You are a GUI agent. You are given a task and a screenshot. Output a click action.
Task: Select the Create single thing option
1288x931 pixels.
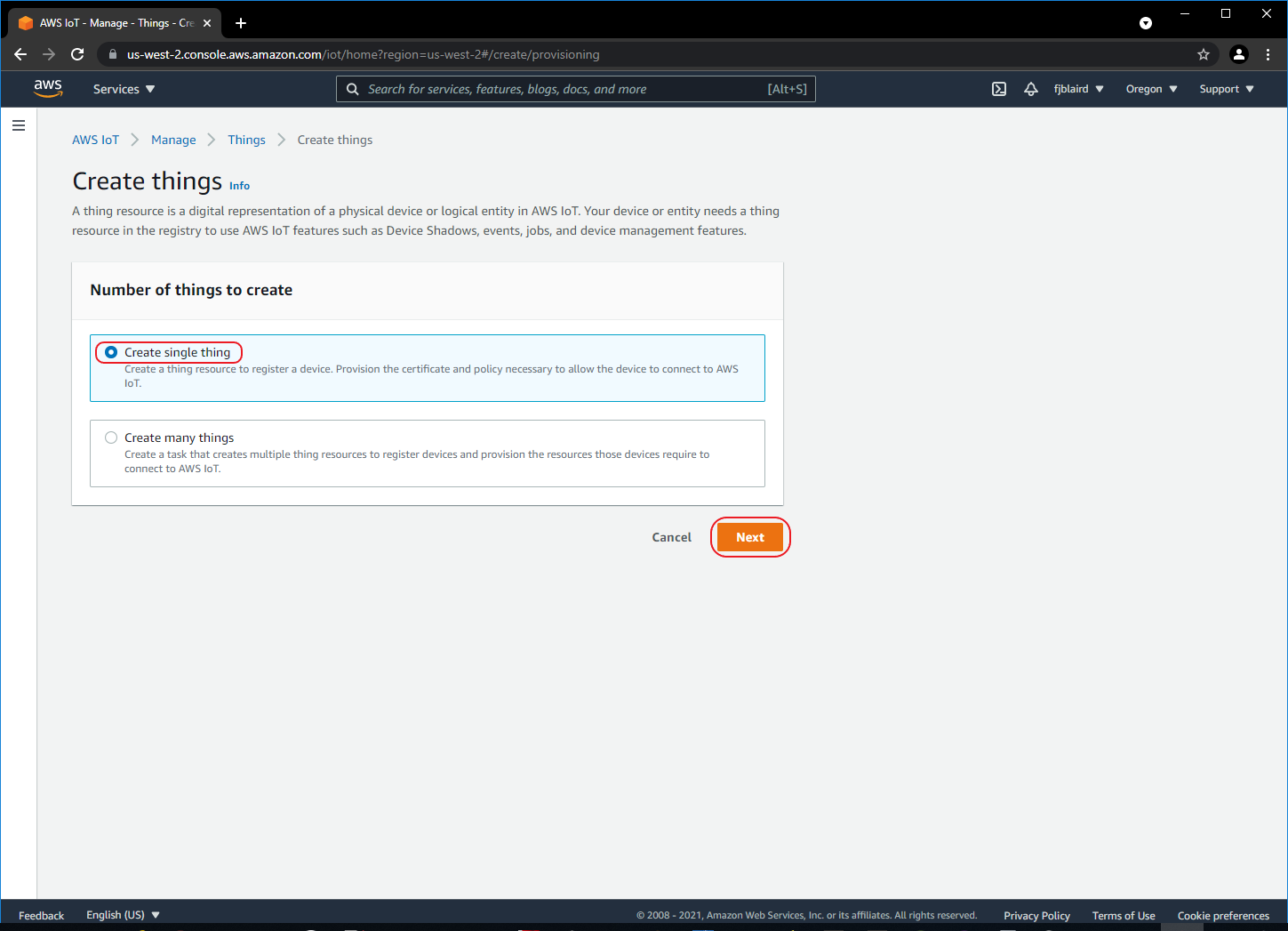pyautogui.click(x=111, y=352)
